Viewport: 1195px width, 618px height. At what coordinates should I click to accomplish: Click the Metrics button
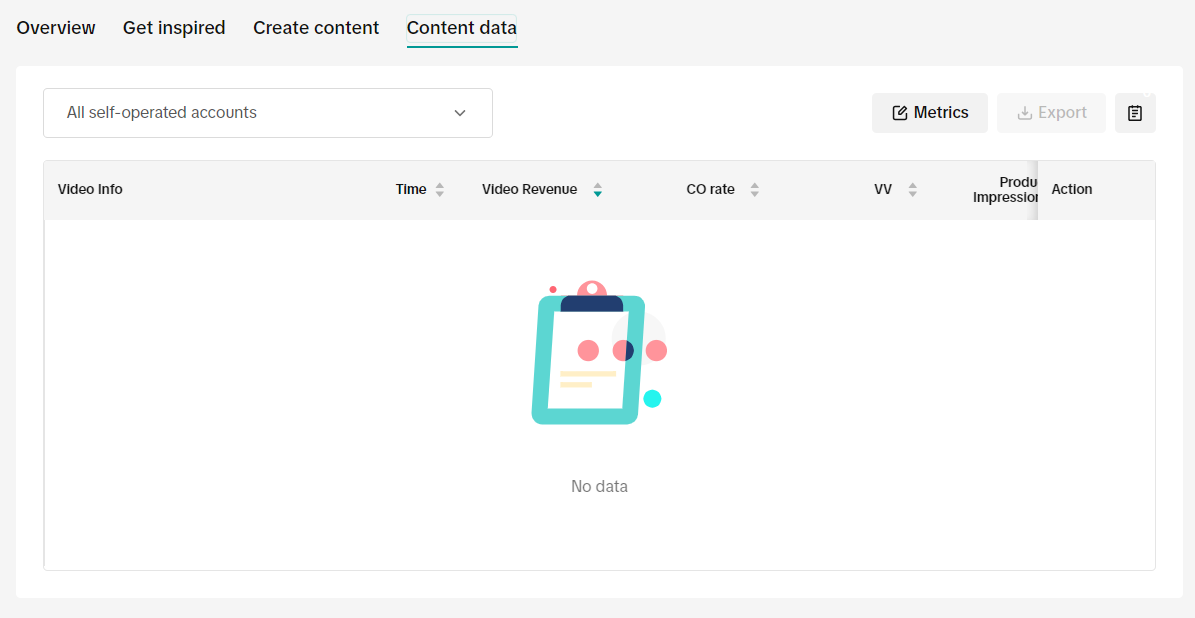click(930, 113)
